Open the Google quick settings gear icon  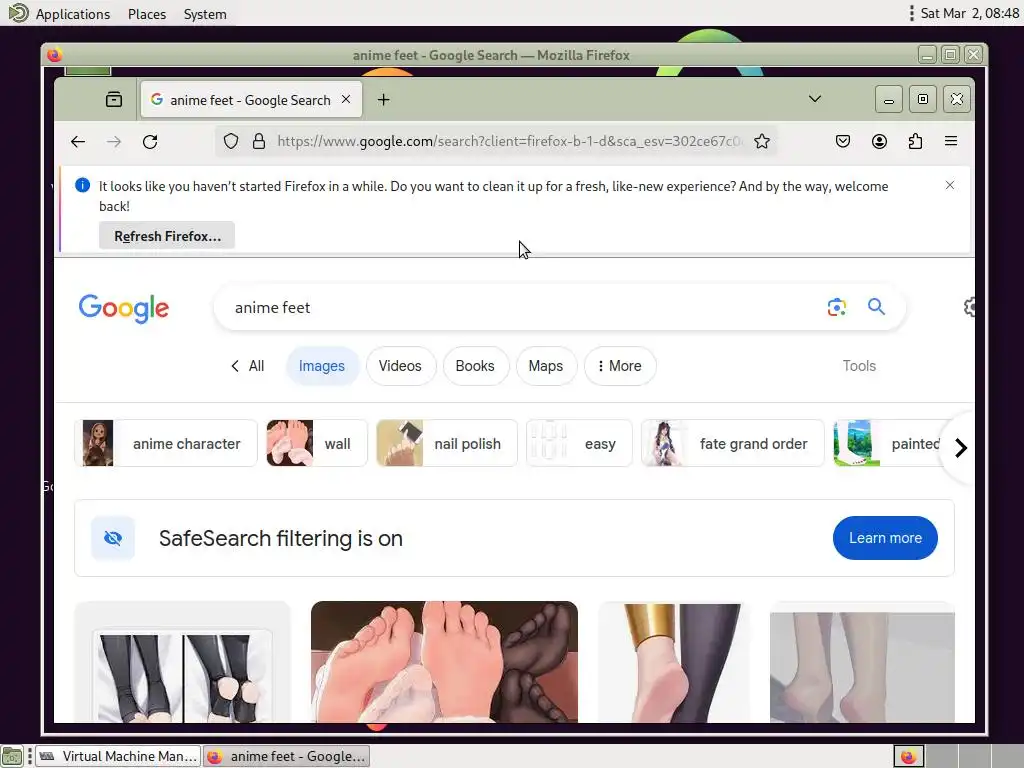pos(969,306)
